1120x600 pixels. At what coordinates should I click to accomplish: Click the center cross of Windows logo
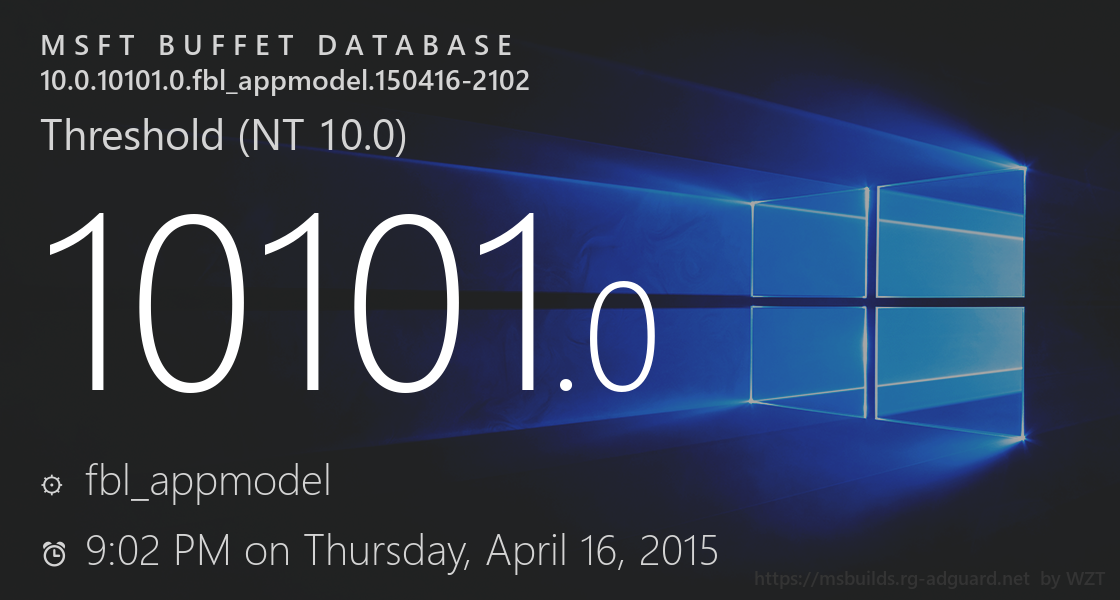coord(872,297)
